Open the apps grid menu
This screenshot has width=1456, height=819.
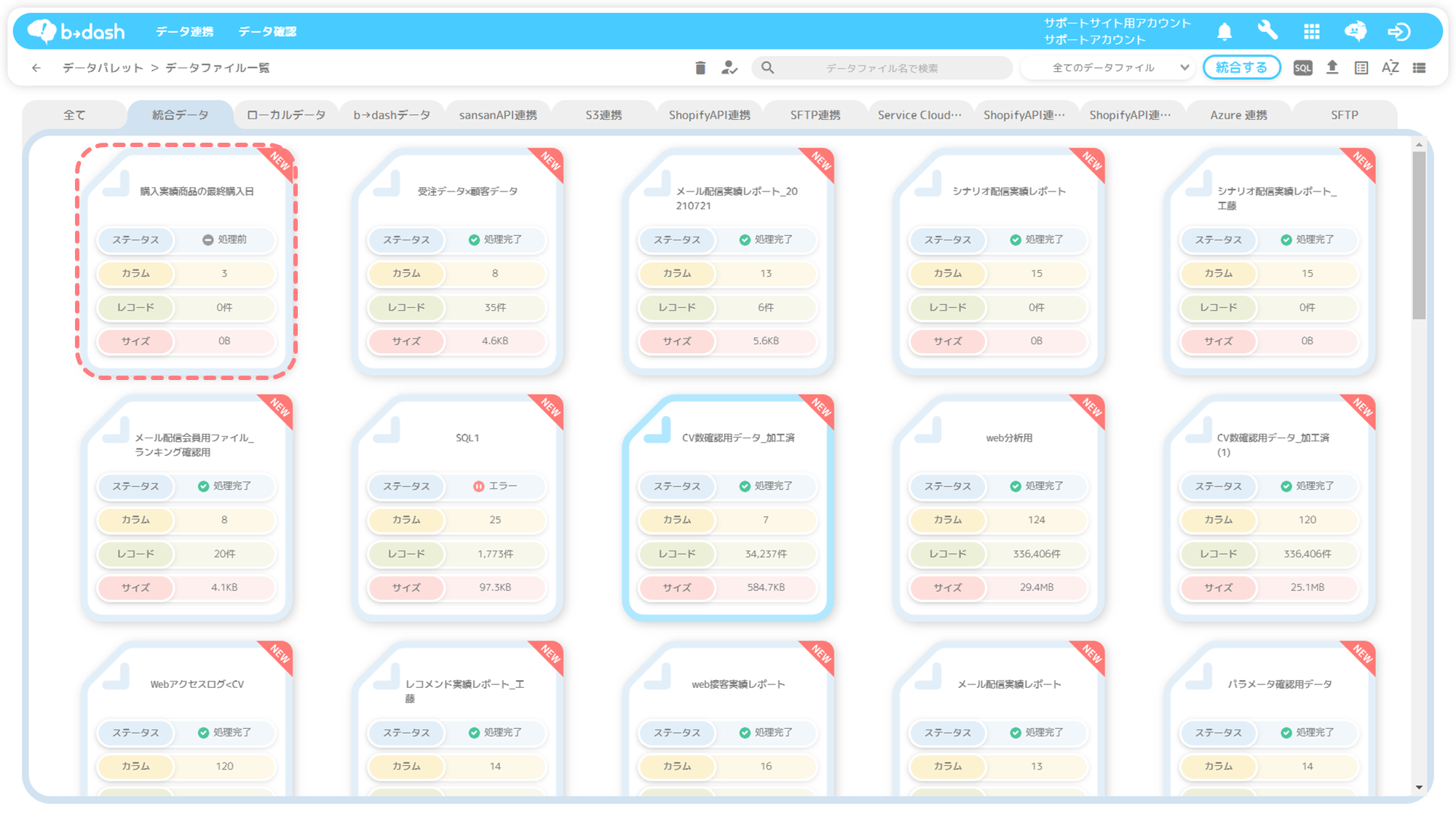(x=1311, y=31)
